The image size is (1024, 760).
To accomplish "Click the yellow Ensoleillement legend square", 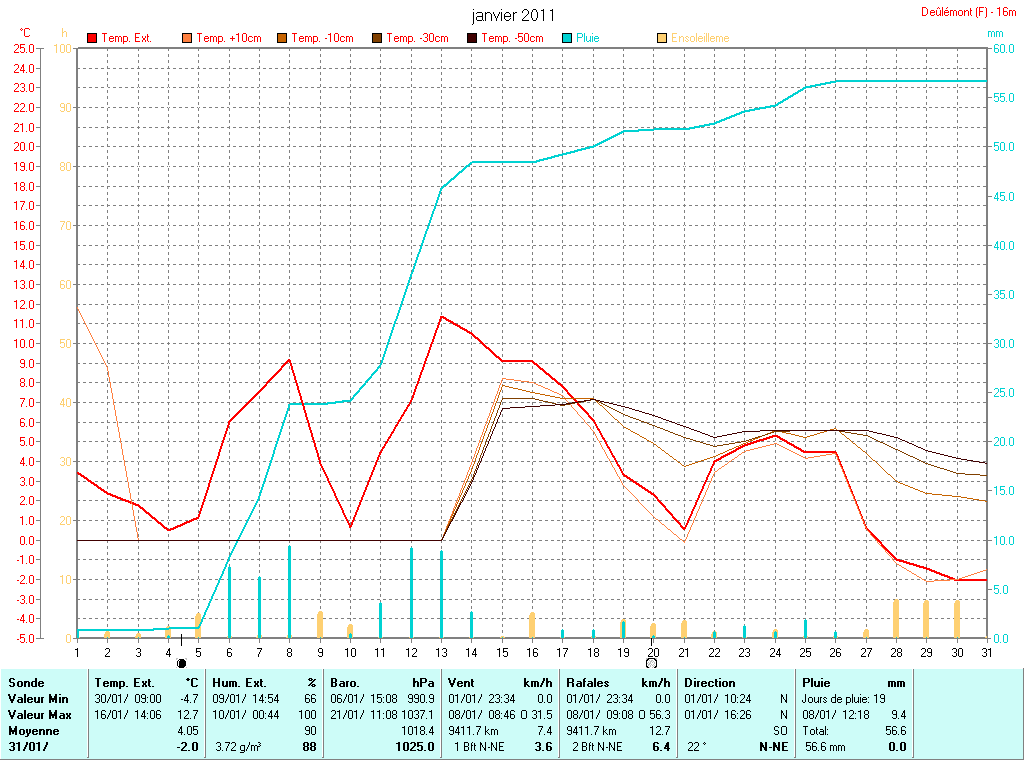I will (662, 38).
